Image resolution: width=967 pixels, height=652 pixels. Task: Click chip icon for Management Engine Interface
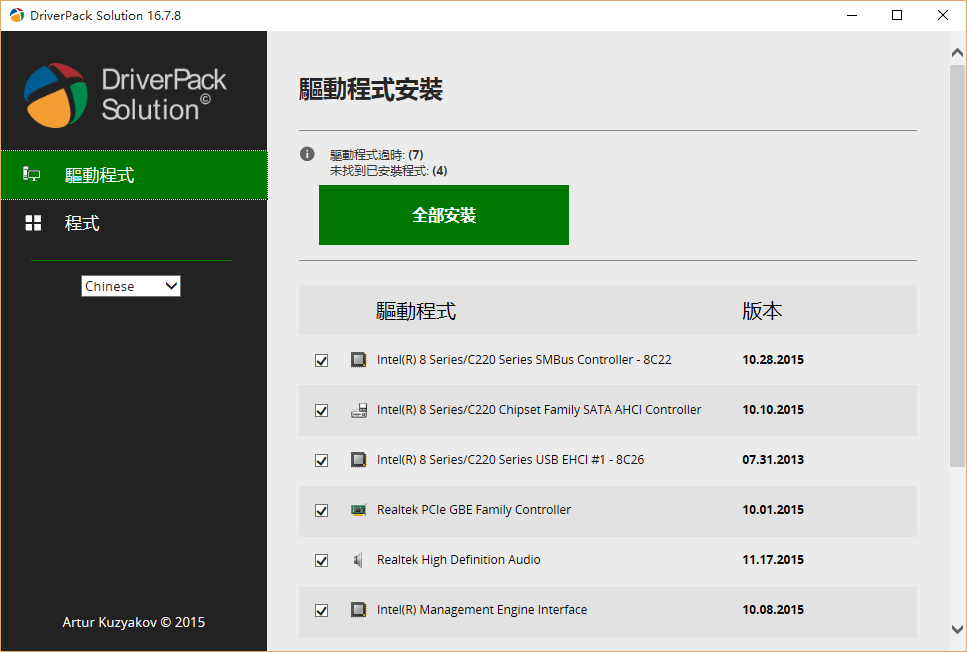point(358,610)
